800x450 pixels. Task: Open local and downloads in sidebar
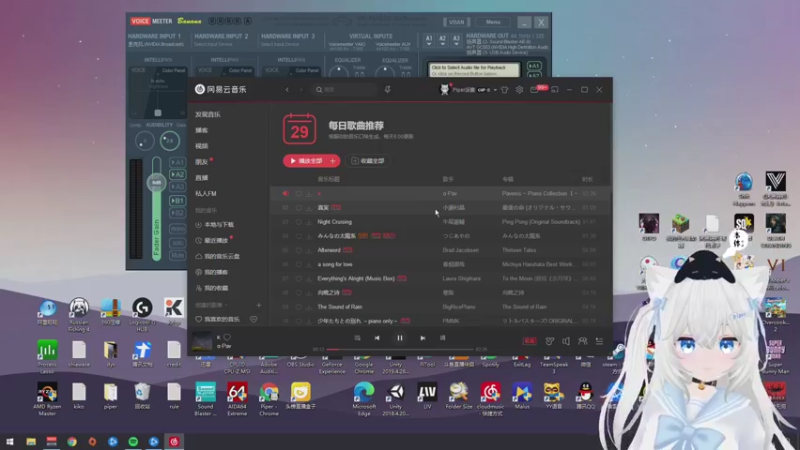click(215, 224)
